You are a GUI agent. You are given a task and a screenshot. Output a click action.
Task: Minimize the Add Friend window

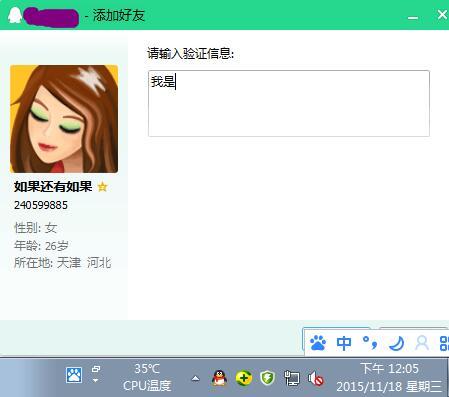coord(413,17)
